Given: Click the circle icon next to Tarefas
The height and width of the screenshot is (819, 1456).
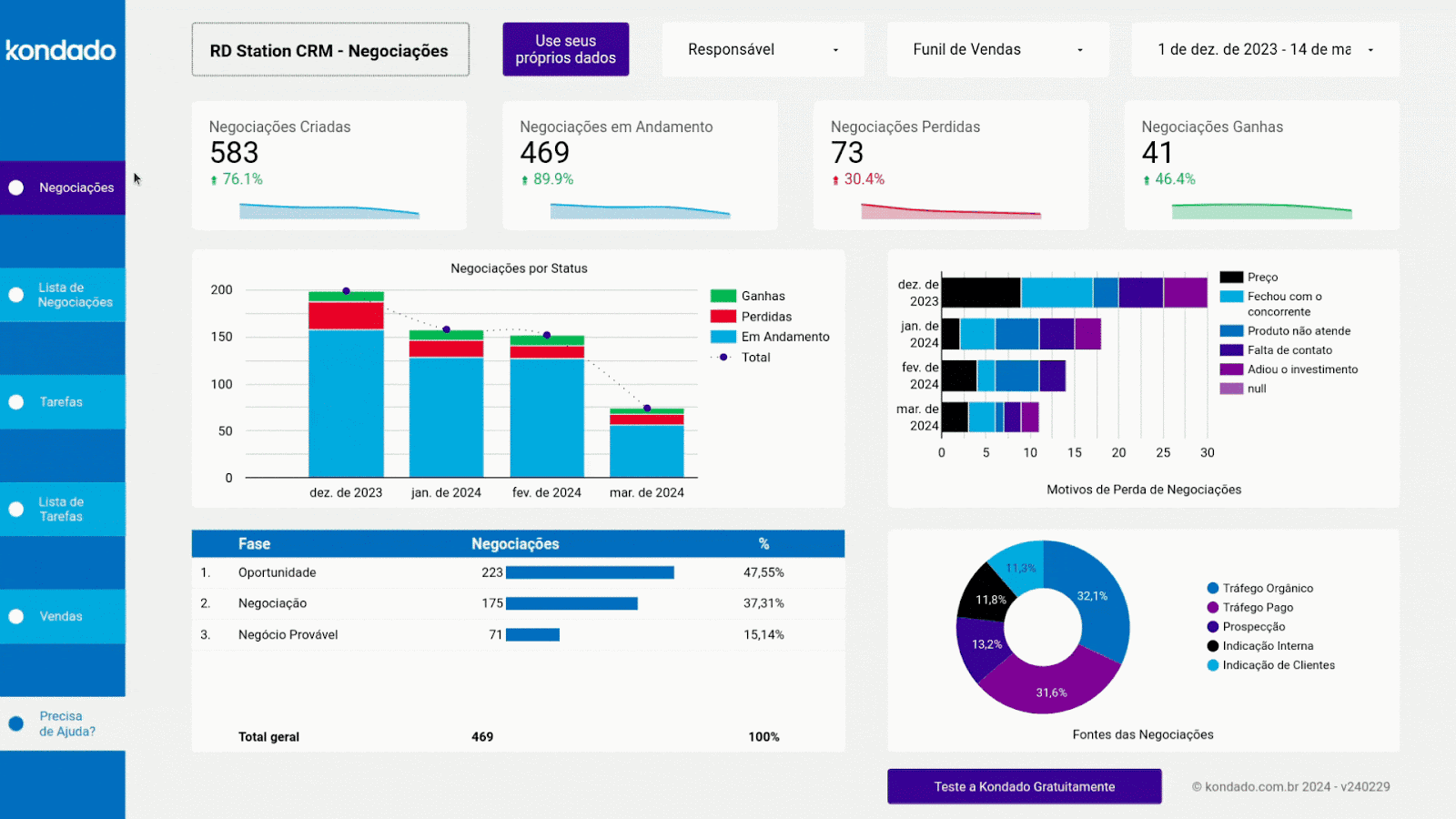Looking at the screenshot, I should (x=15, y=401).
